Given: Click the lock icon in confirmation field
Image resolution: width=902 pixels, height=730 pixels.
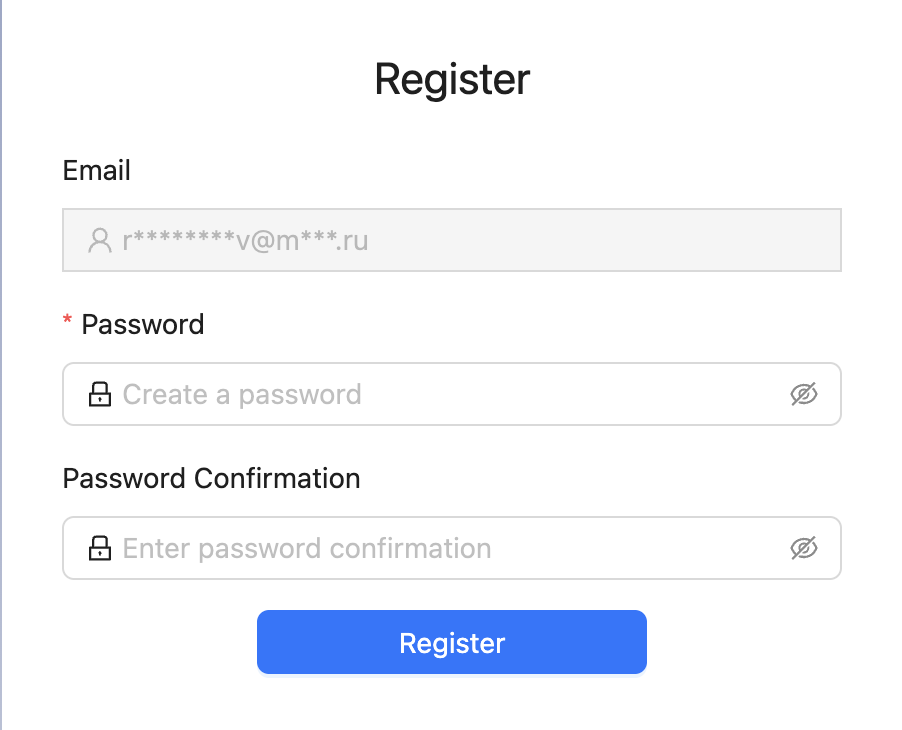Looking at the screenshot, I should tap(99, 548).
